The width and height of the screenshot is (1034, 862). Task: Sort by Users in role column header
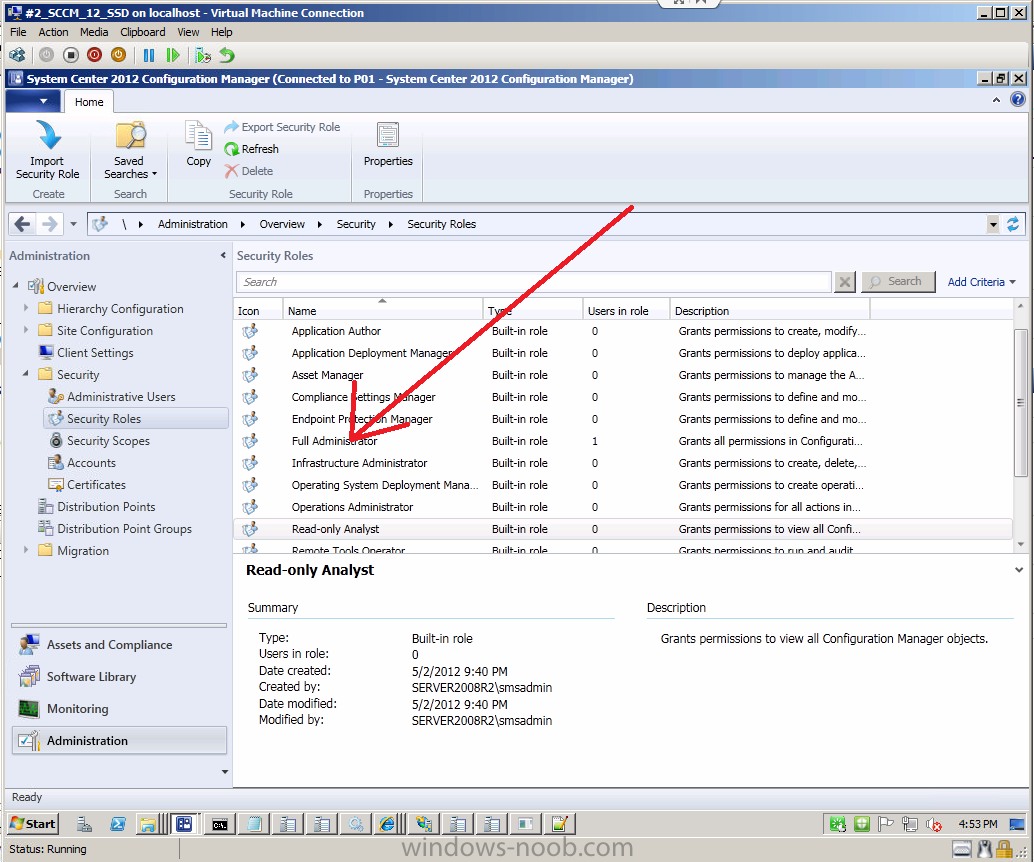[x=625, y=310]
